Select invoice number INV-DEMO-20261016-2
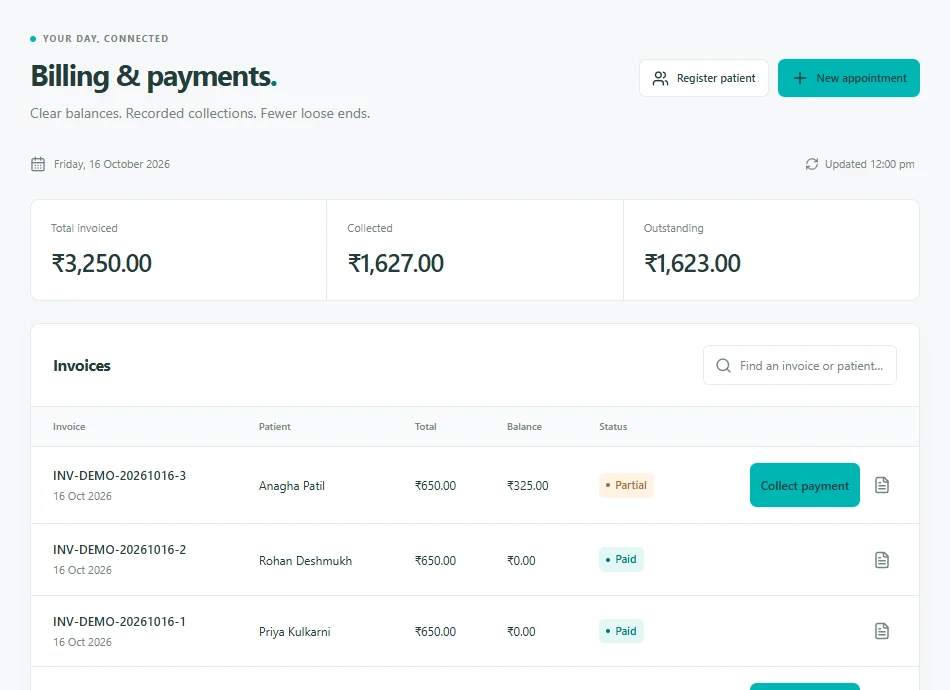This screenshot has width=950, height=690. point(119,549)
